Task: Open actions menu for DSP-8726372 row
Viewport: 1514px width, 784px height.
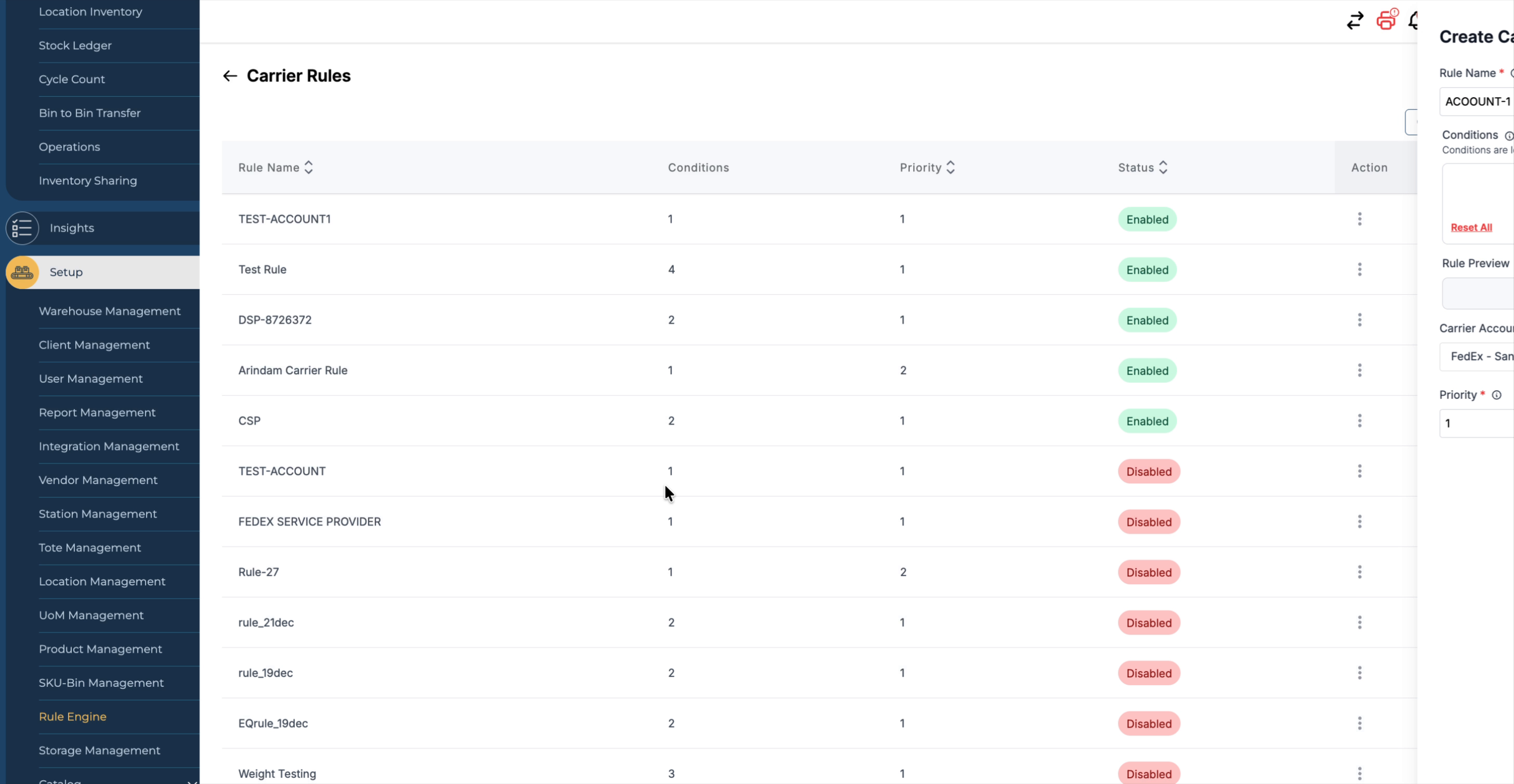Action: pyautogui.click(x=1360, y=320)
